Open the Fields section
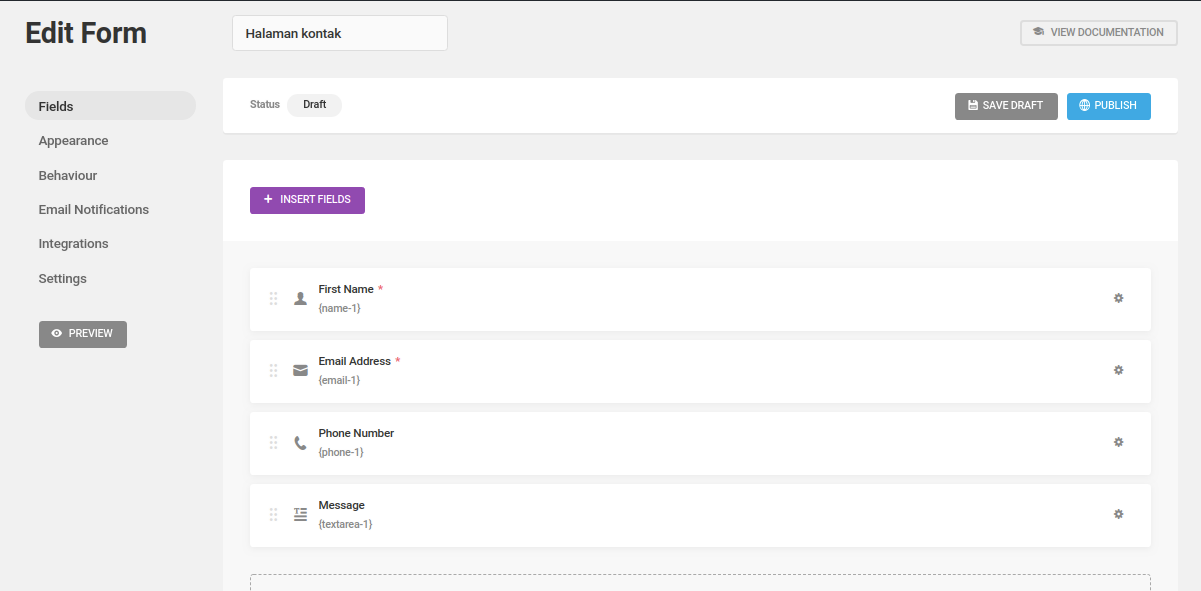Image resolution: width=1201 pixels, height=591 pixels. click(x=110, y=106)
